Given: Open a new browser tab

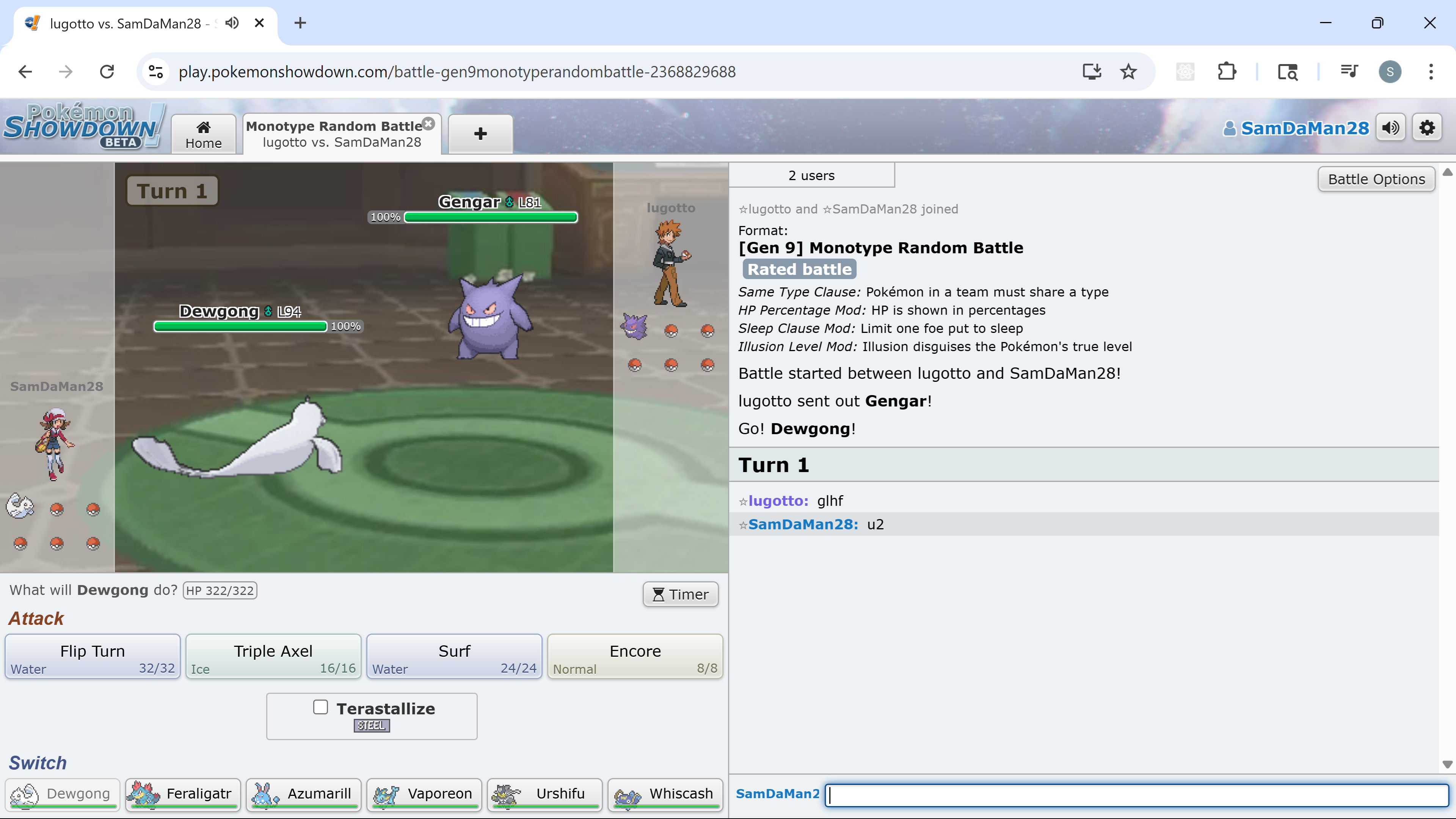Looking at the screenshot, I should tap(300, 23).
